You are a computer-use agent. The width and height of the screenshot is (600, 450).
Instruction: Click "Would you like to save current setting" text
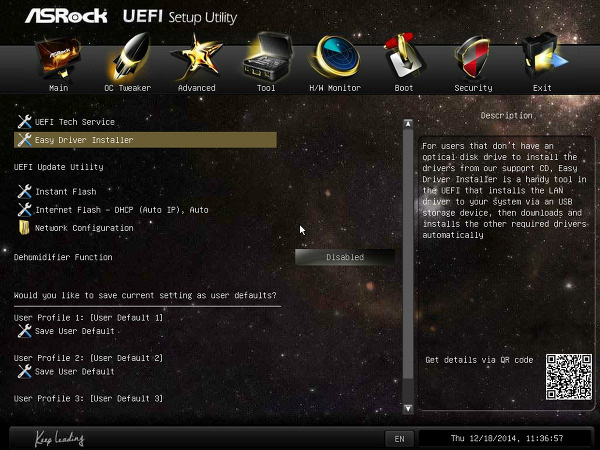coord(145,295)
